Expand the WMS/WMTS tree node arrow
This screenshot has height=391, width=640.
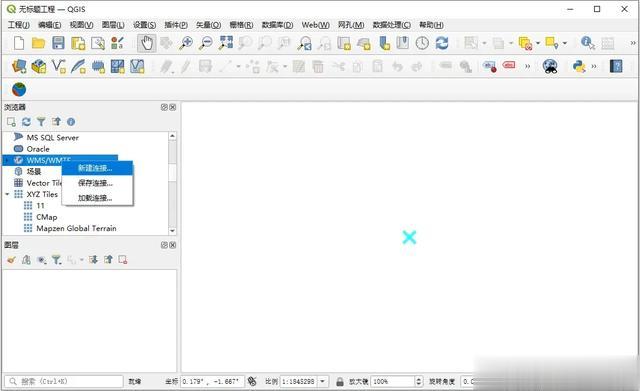tap(7, 160)
